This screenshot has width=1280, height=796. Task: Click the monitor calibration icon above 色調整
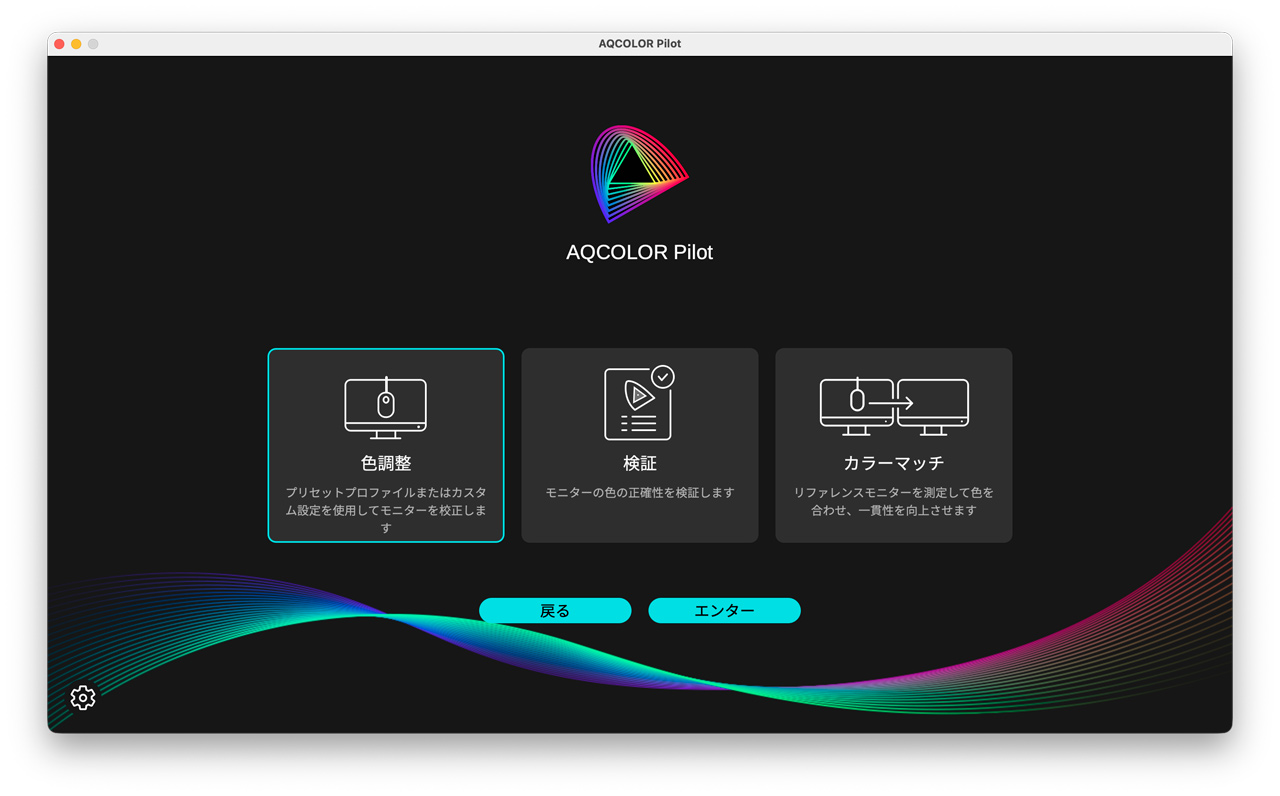(386, 407)
